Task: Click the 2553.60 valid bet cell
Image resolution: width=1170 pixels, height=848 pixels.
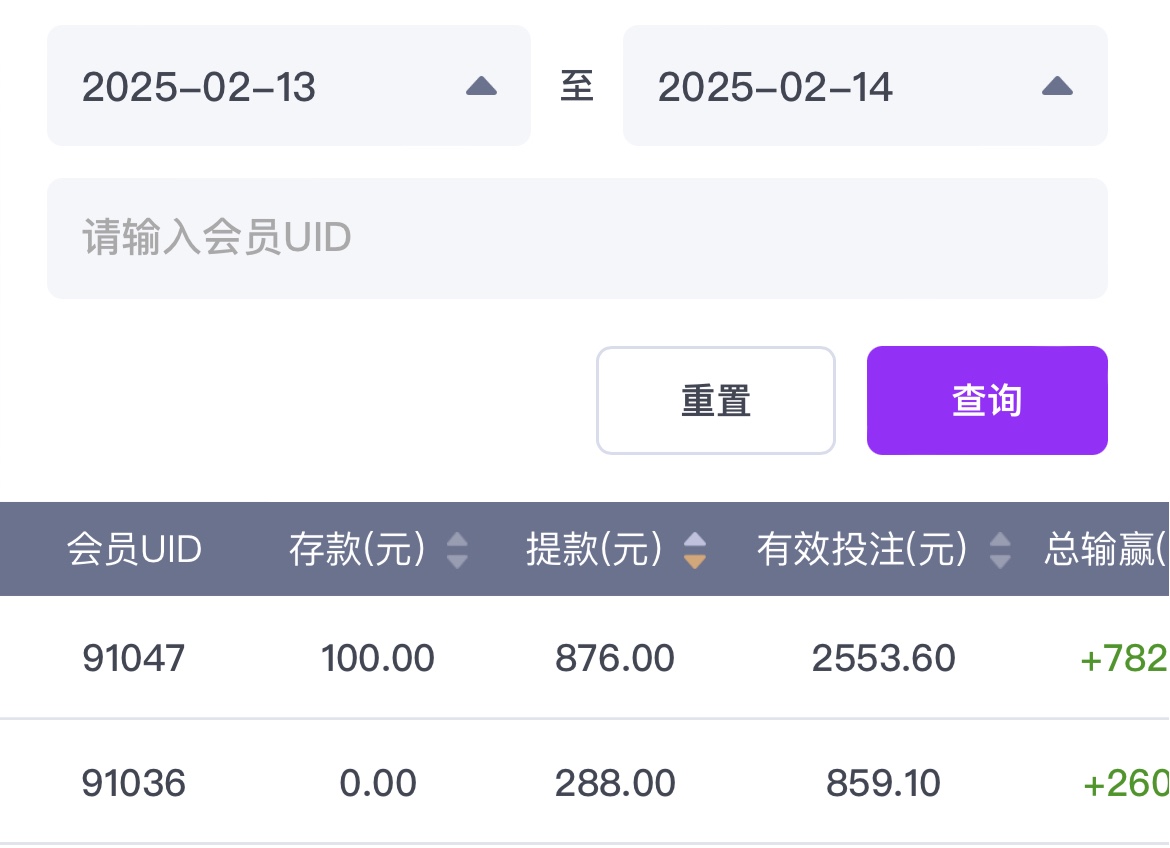Action: (884, 658)
